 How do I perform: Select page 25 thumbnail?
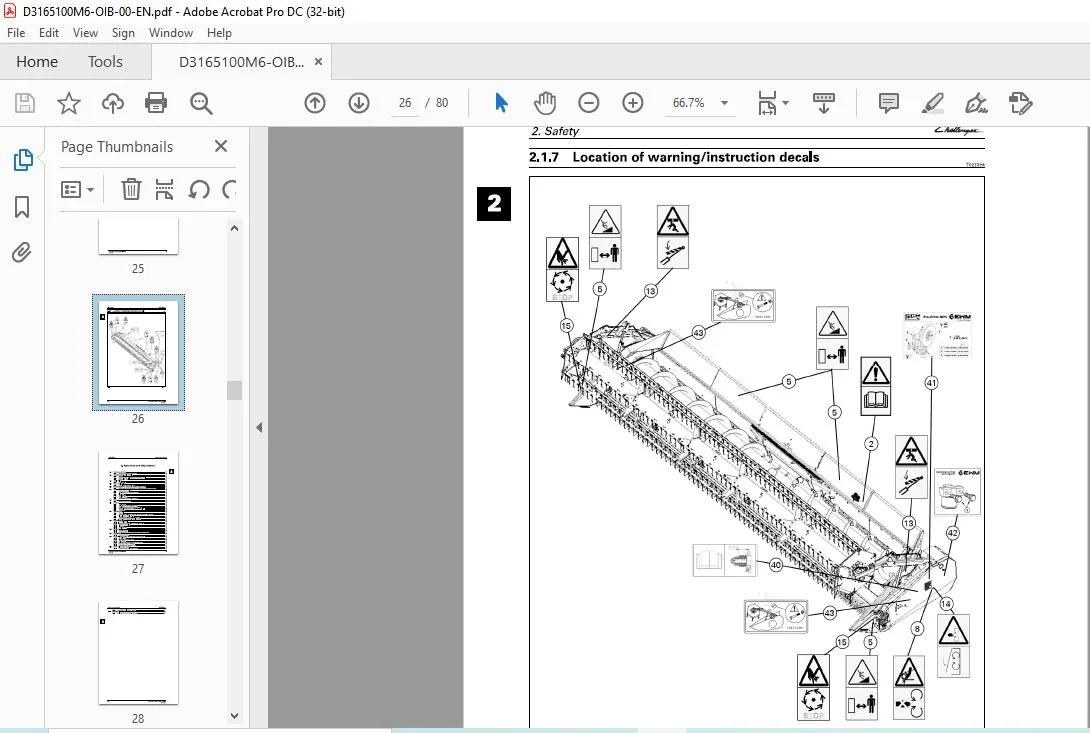[138, 236]
